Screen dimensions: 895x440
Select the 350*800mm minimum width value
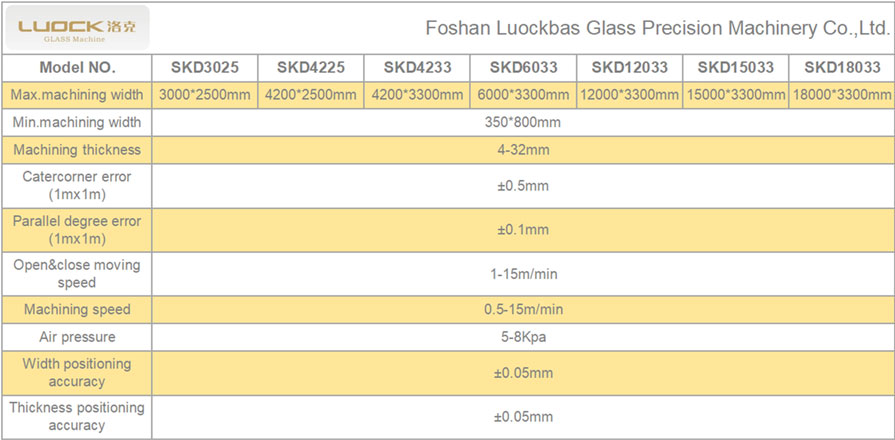click(x=523, y=123)
